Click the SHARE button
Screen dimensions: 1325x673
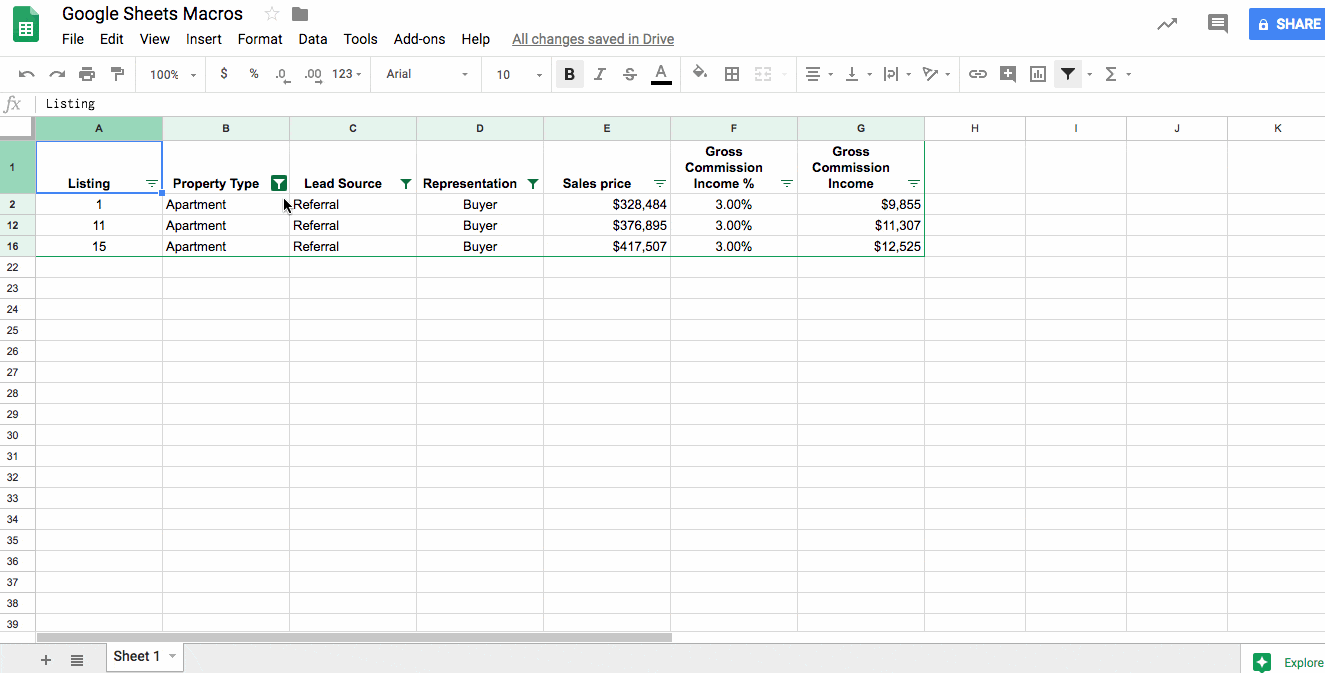pyautogui.click(x=1290, y=23)
